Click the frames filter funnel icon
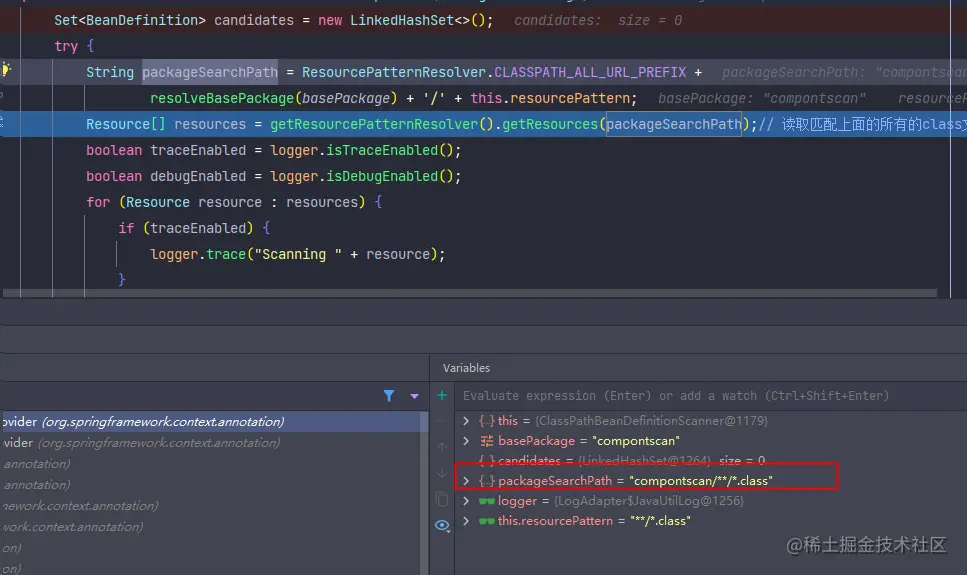 coord(389,395)
